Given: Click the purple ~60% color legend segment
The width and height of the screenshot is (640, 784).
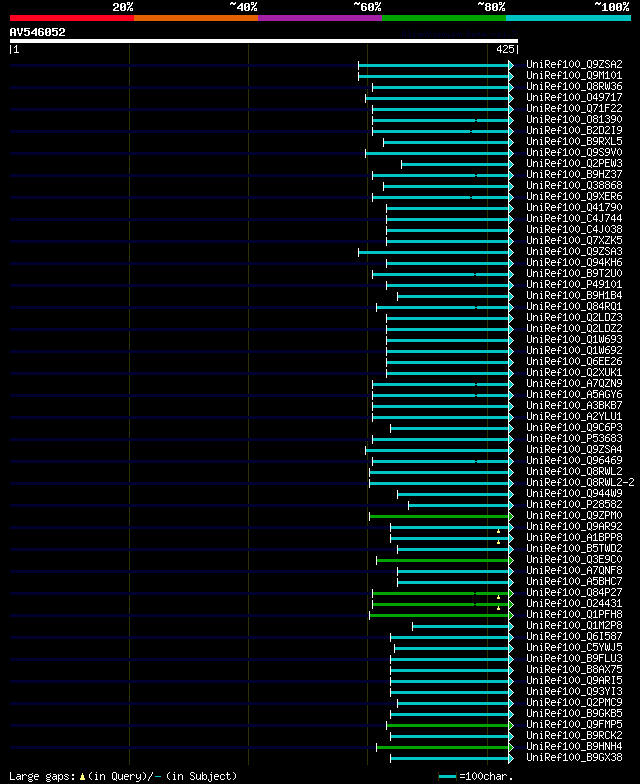Looking at the screenshot, I should (320, 18).
